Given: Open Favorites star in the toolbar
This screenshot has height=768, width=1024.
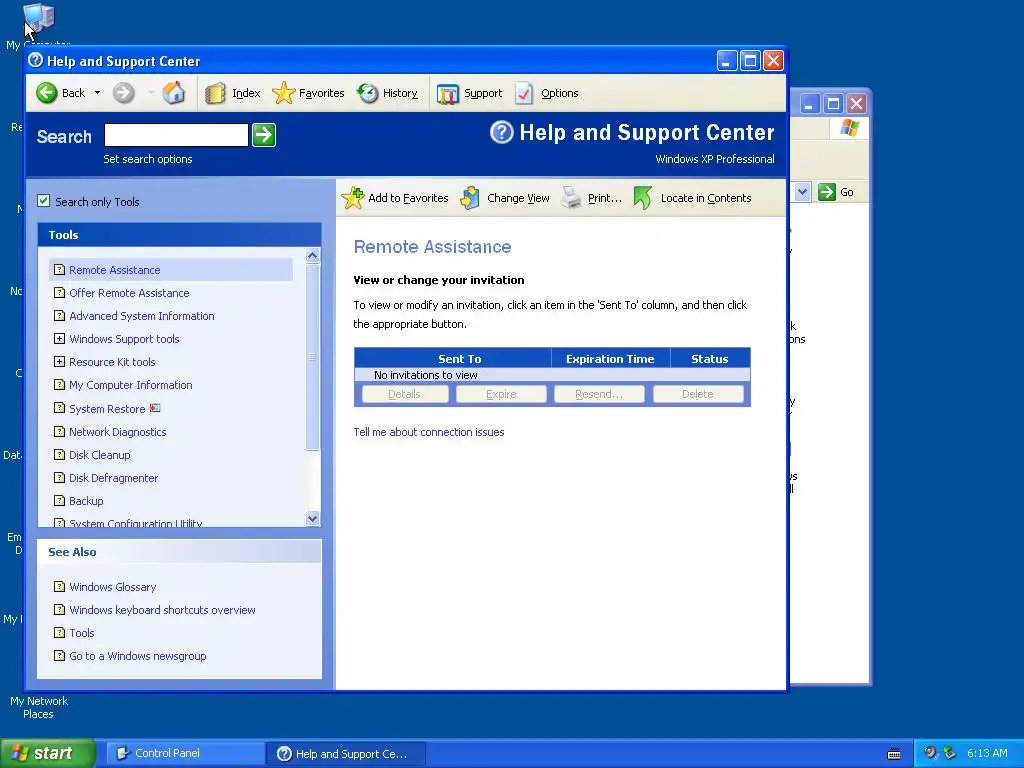Looking at the screenshot, I should 283,93.
